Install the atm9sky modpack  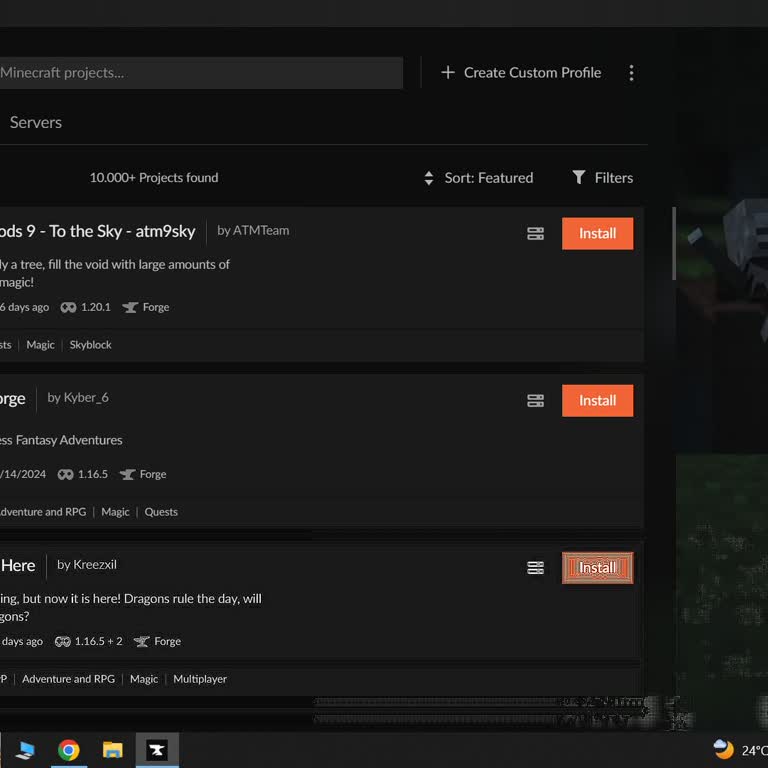tap(597, 234)
